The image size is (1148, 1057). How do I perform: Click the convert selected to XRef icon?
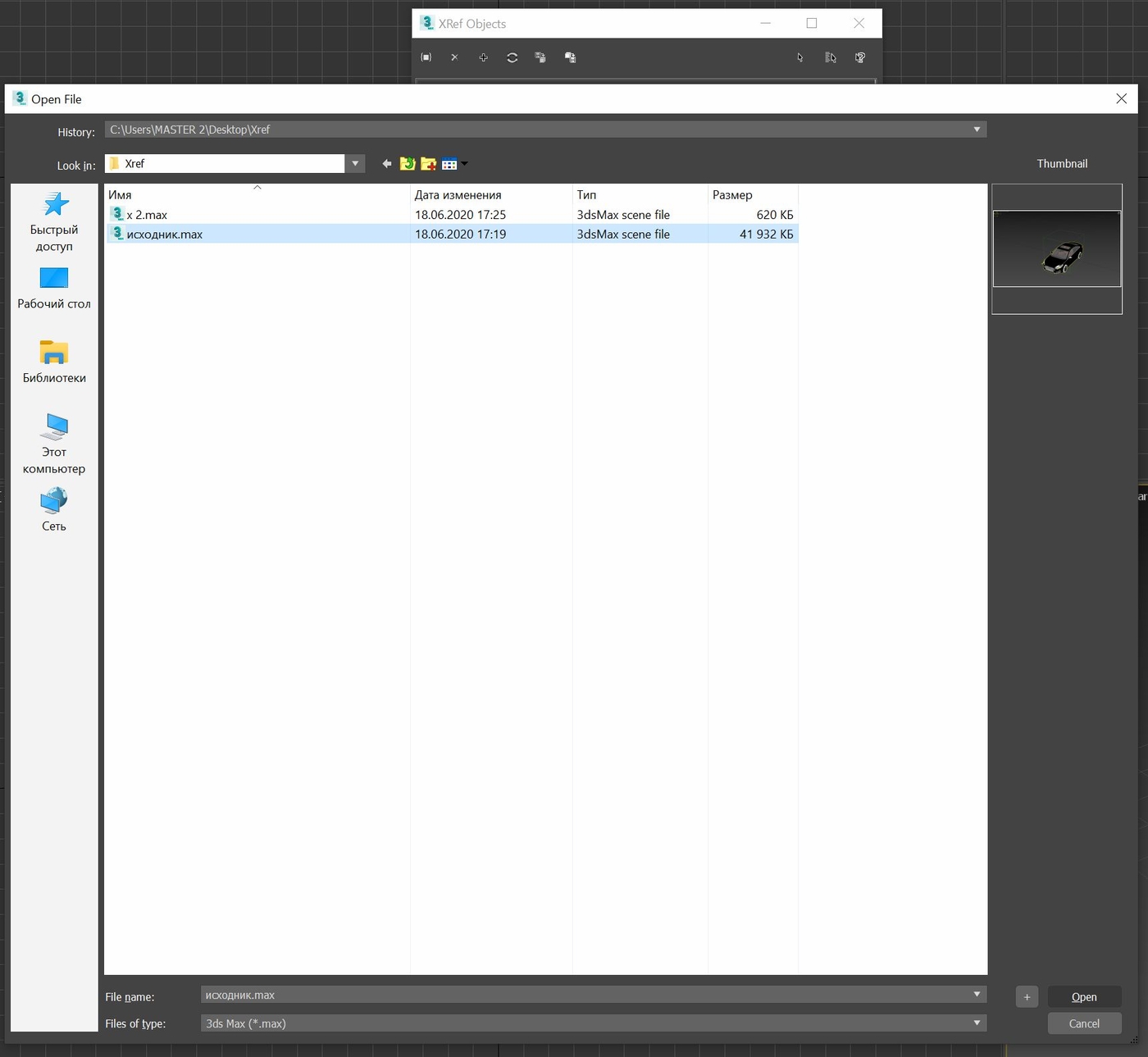click(x=570, y=57)
